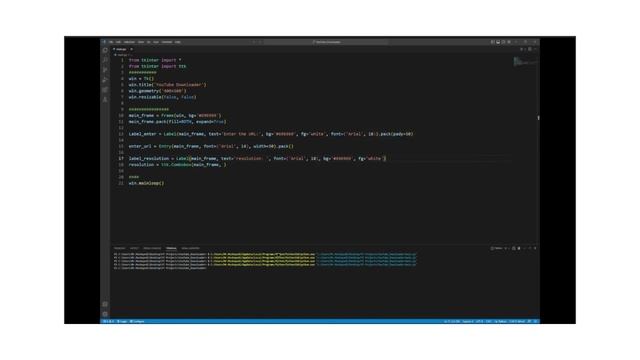Open the Manage gear in activity bar
Viewport: 640px width, 360px height.
pos(105,314)
